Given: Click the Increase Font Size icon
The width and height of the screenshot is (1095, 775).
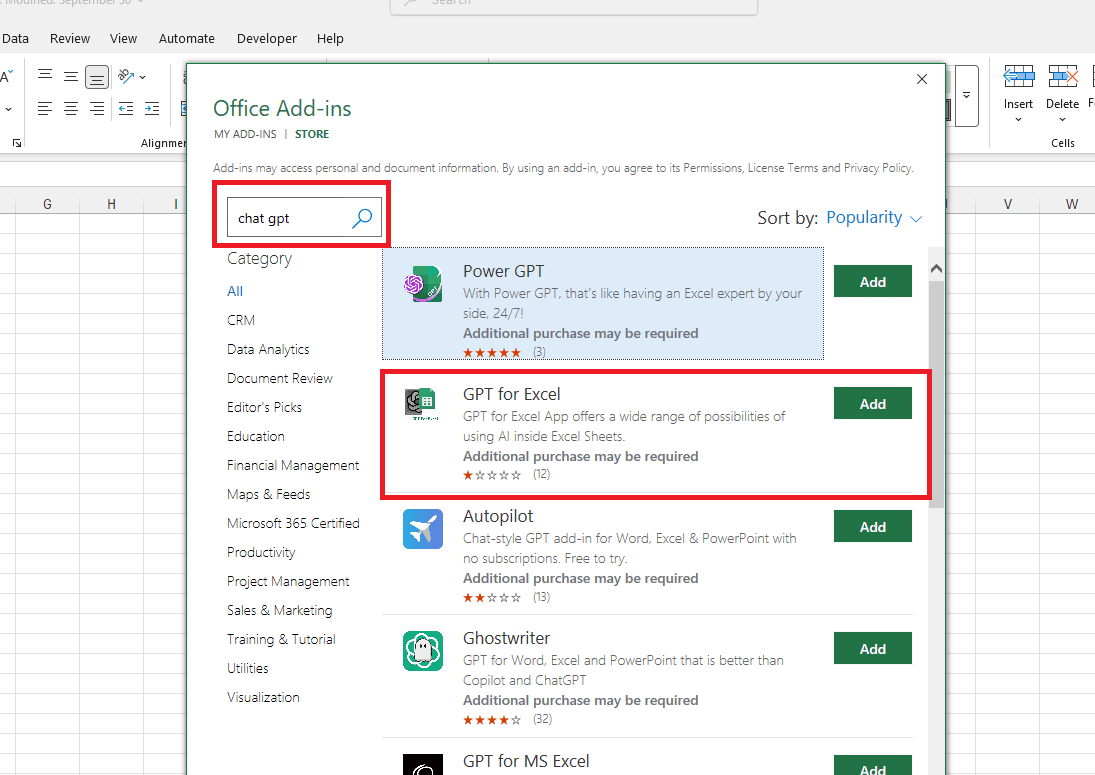Looking at the screenshot, I should [6, 76].
